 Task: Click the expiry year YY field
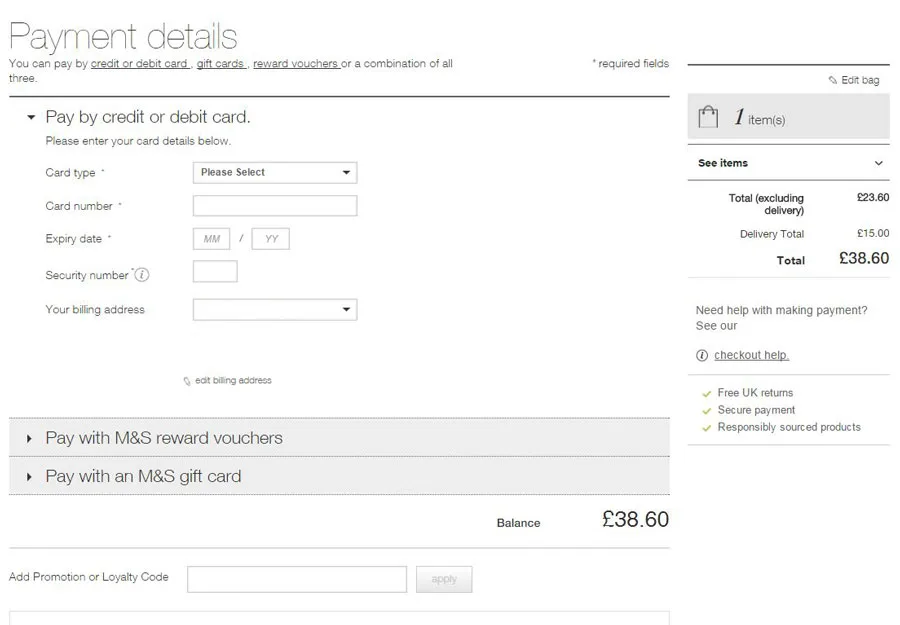click(270, 239)
